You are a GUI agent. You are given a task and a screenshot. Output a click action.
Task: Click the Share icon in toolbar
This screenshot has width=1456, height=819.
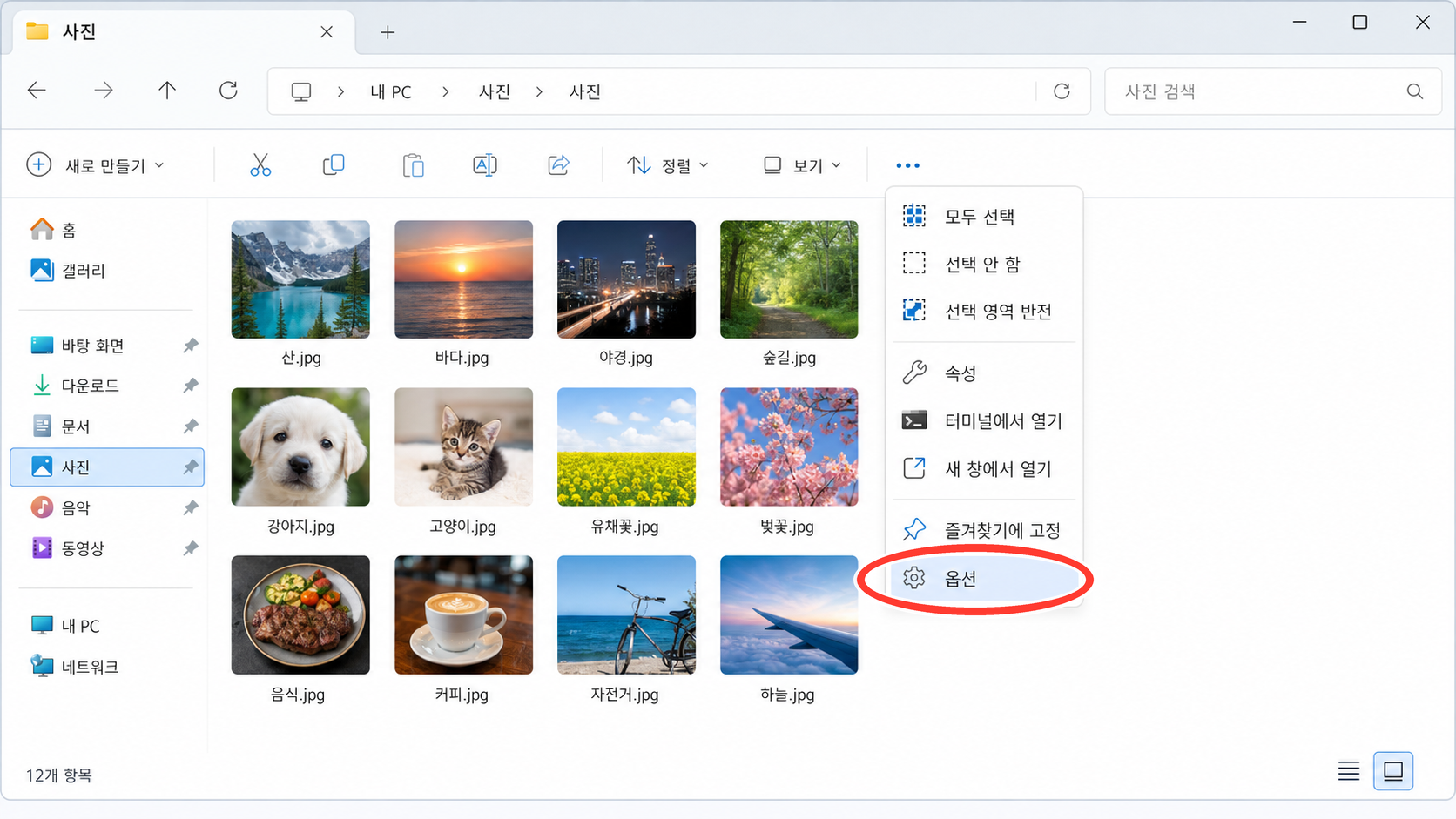click(x=558, y=164)
